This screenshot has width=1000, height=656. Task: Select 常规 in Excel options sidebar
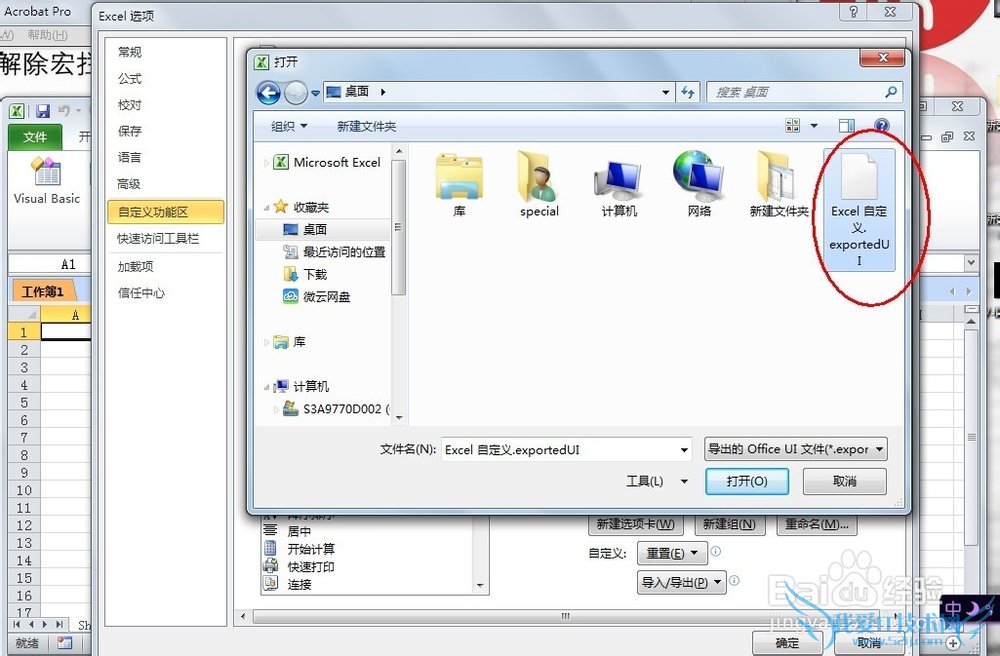click(x=129, y=52)
